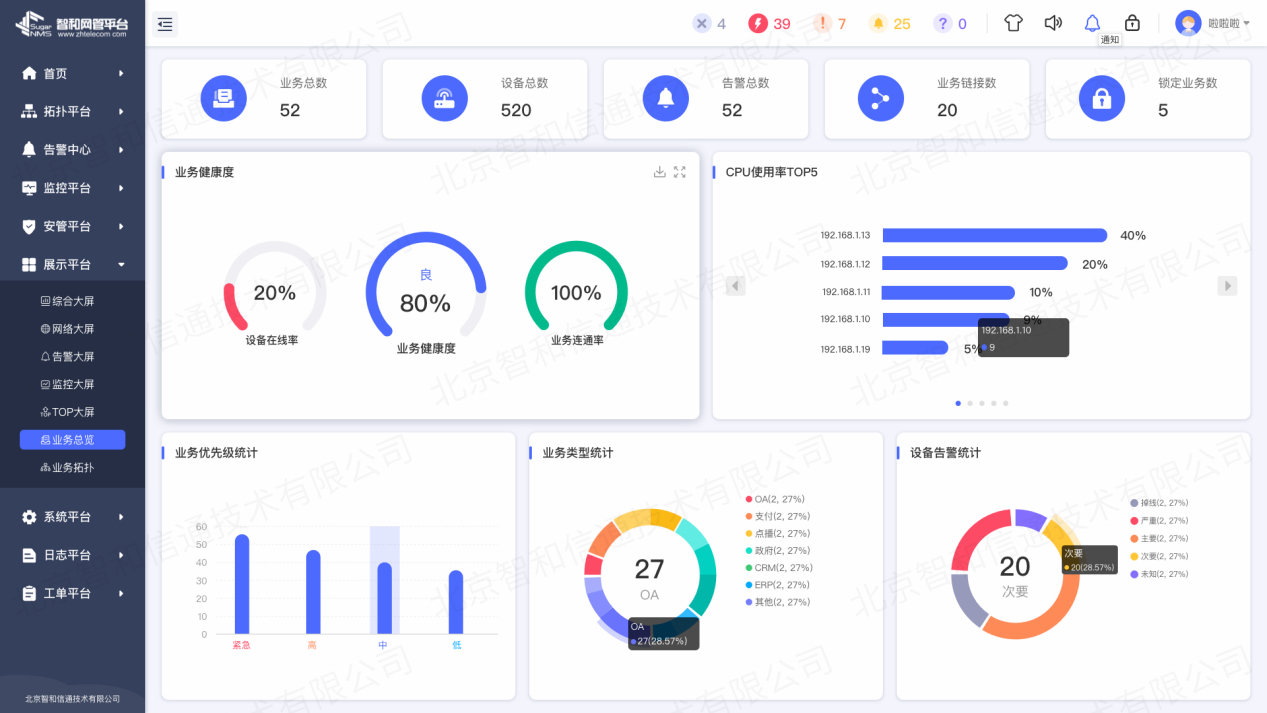The height and width of the screenshot is (713, 1267).
Task: Toggle the 掉线 legend in 设备告警统计
Action: (1159, 503)
